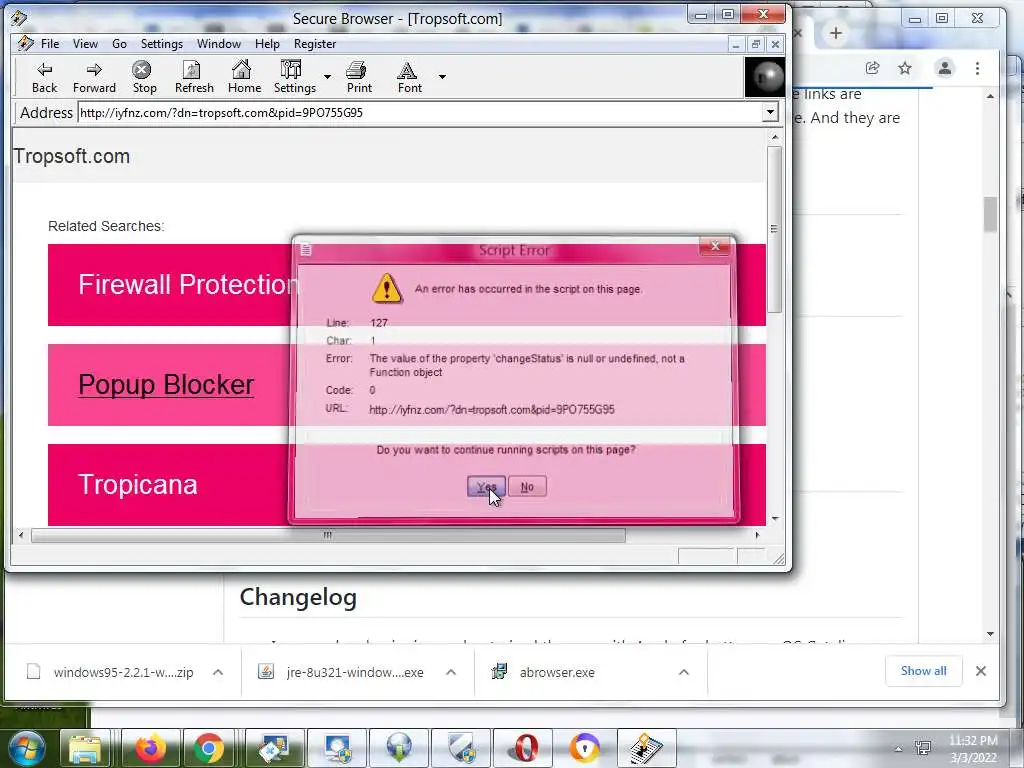Open the Settings toolbar button

point(295,77)
